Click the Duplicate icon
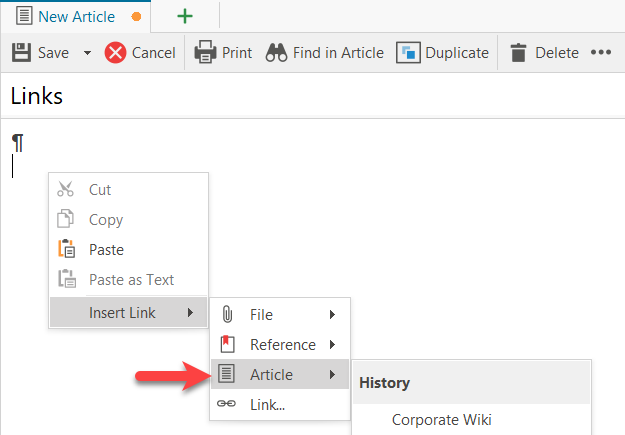The width and height of the screenshot is (625, 435). pyautogui.click(x=408, y=53)
